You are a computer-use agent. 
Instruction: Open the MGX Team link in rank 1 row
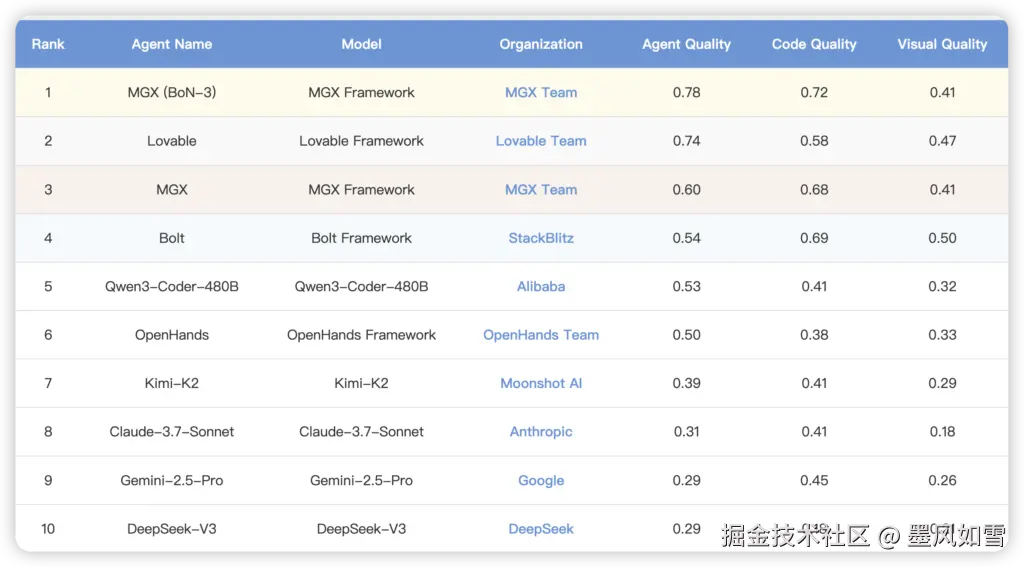pos(541,92)
